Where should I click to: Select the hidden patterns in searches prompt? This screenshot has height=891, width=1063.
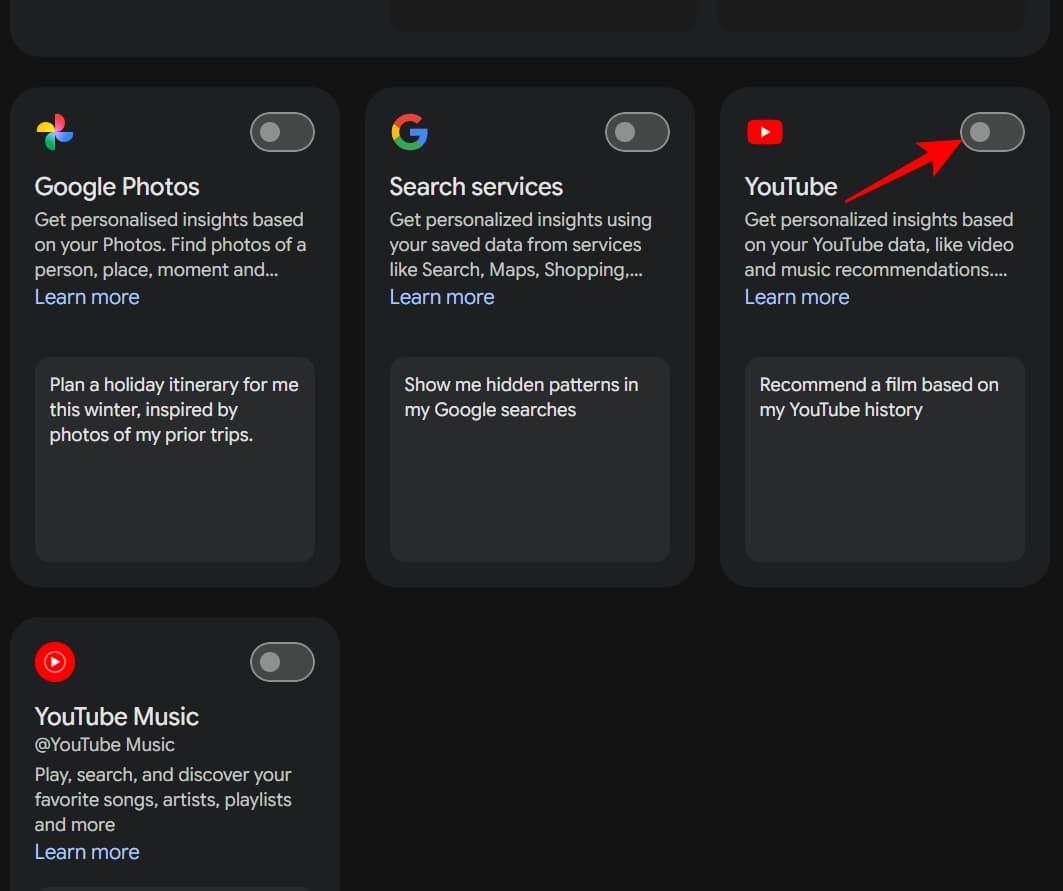click(529, 459)
